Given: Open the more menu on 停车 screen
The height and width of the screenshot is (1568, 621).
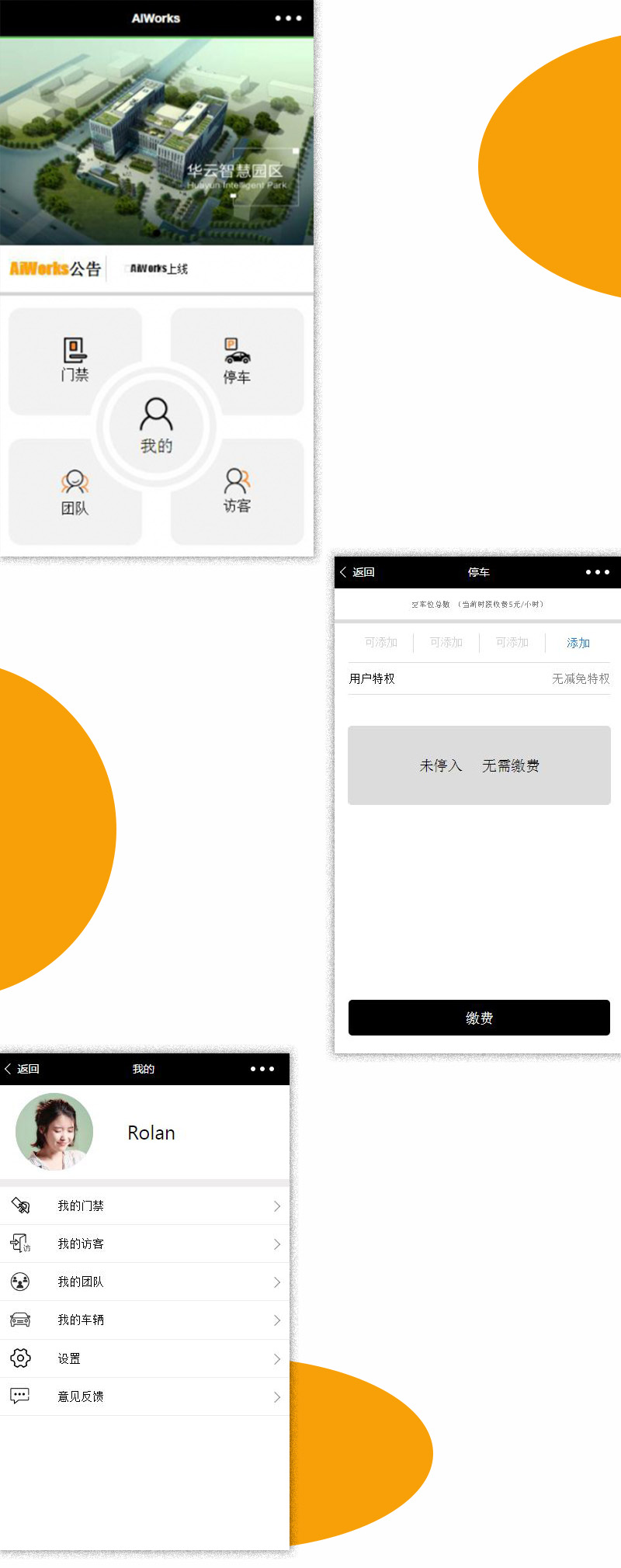Looking at the screenshot, I should click(x=598, y=572).
